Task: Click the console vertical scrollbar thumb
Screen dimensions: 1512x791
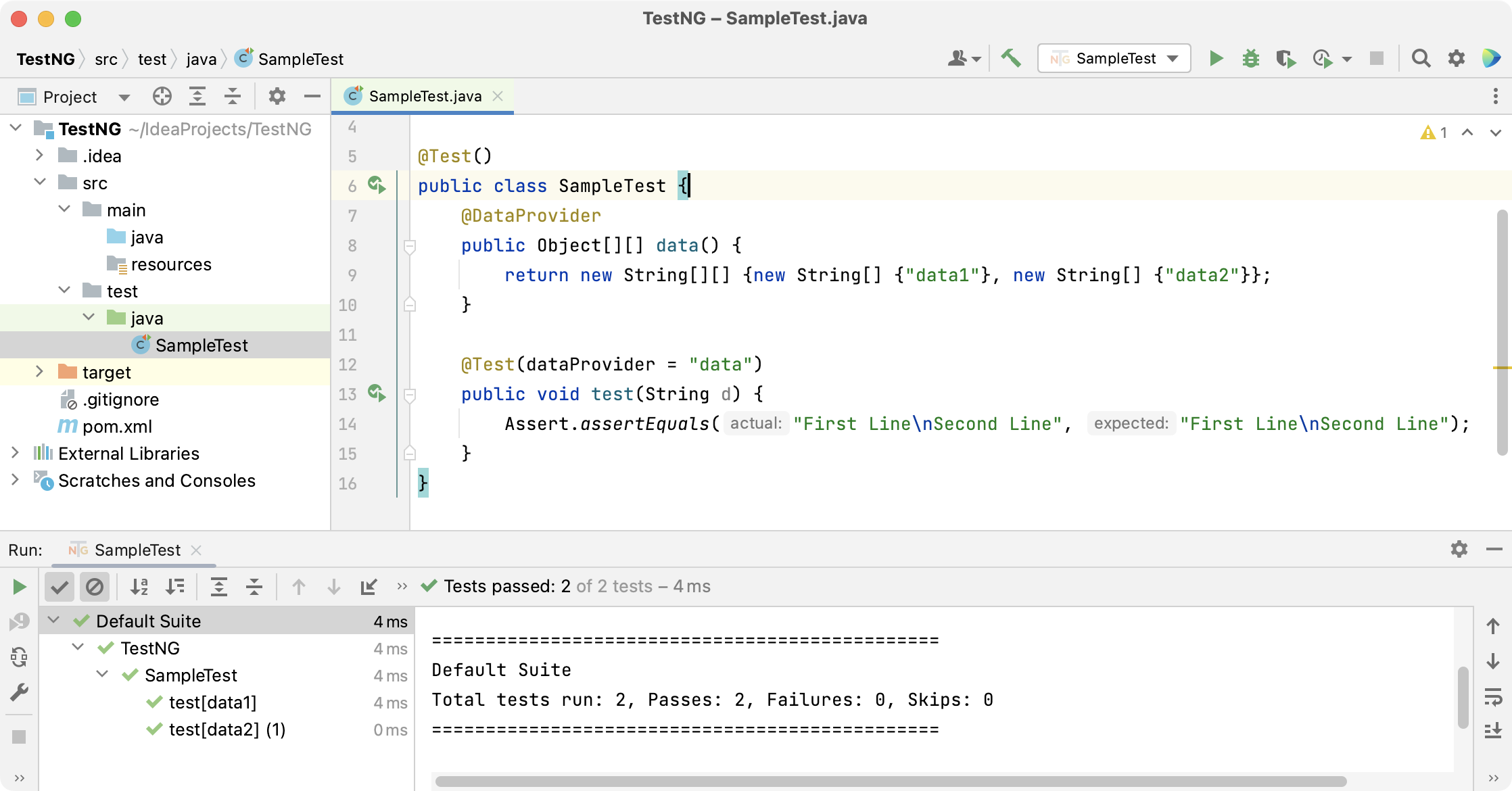Action: coord(1463,697)
